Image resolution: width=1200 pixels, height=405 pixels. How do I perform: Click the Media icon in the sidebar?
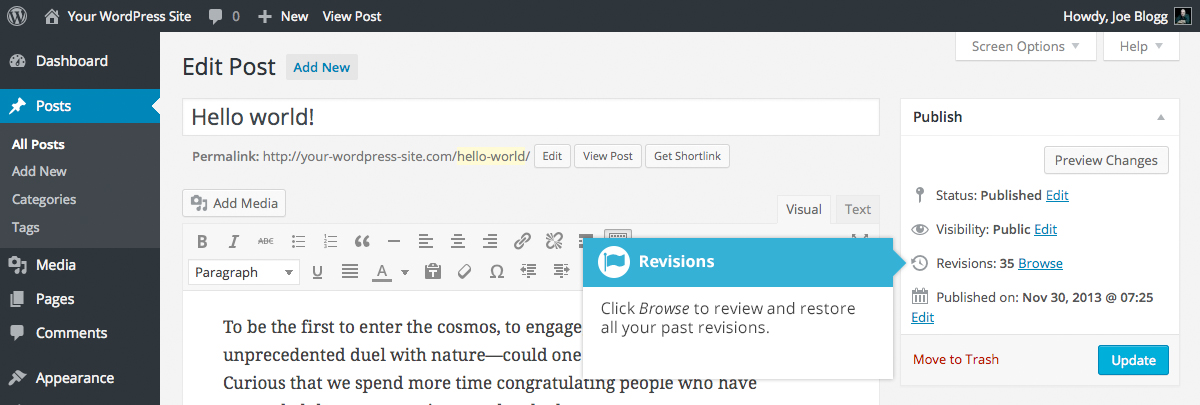(18, 265)
